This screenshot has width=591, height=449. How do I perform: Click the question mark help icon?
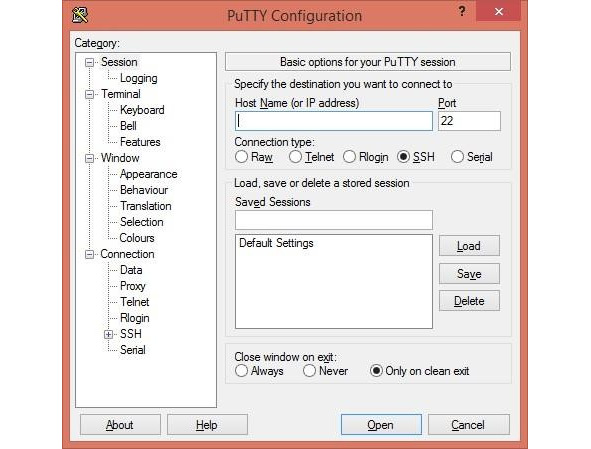(462, 12)
